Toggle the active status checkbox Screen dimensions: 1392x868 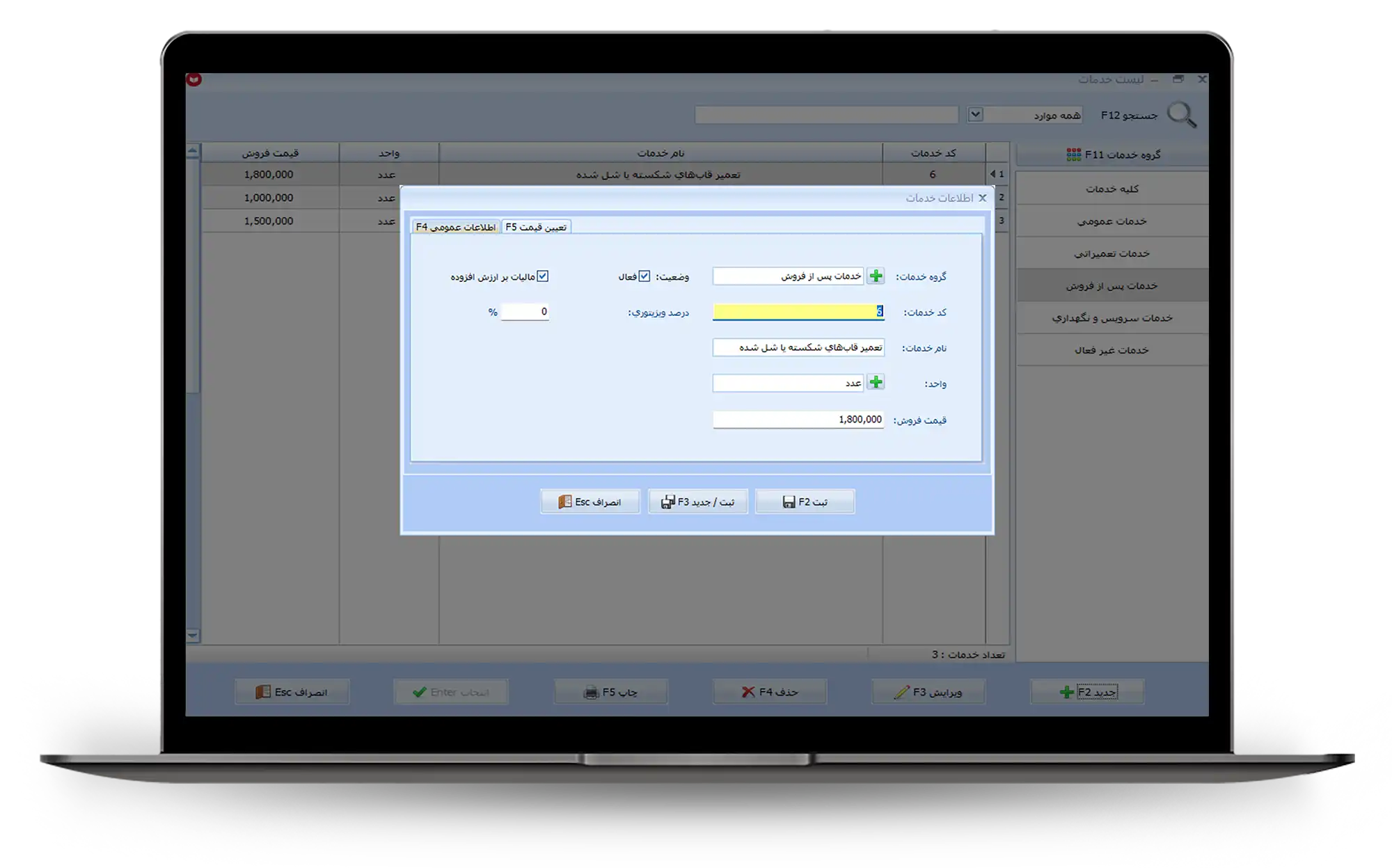[x=644, y=276]
